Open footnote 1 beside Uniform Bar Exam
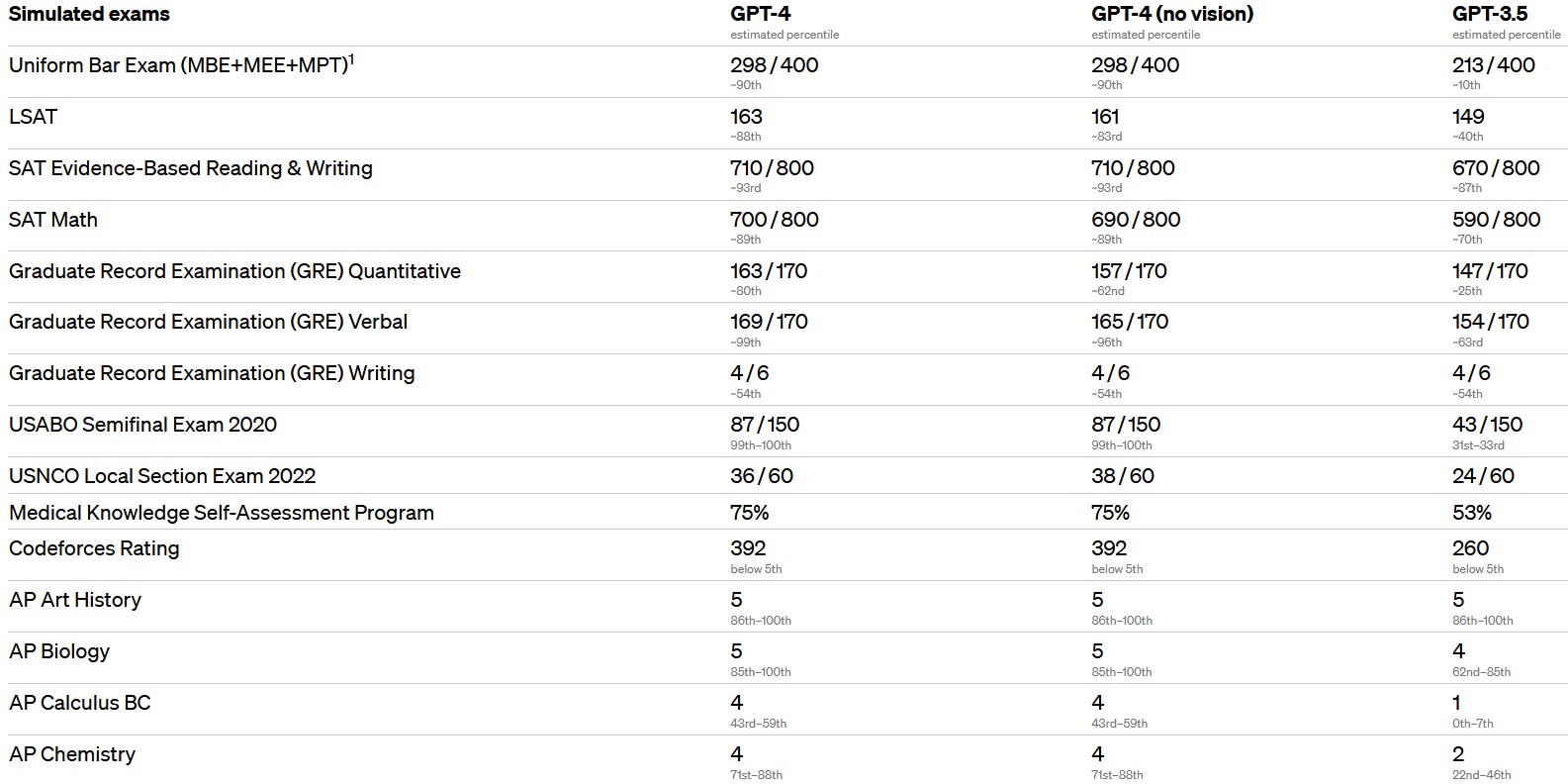1568x784 pixels. [x=351, y=59]
